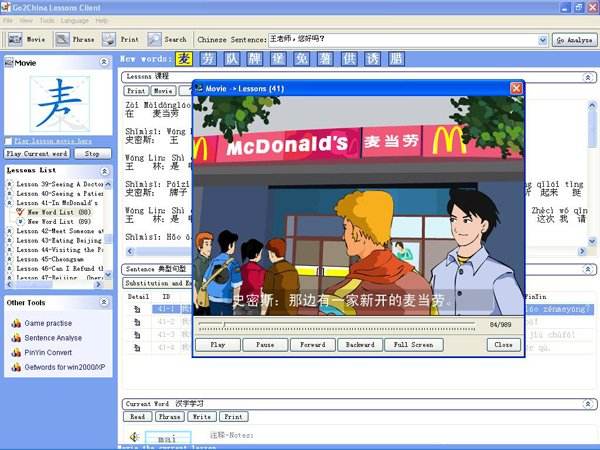Open the Movie toolbar icon
This screenshot has height=450, width=600.
coord(15,39)
